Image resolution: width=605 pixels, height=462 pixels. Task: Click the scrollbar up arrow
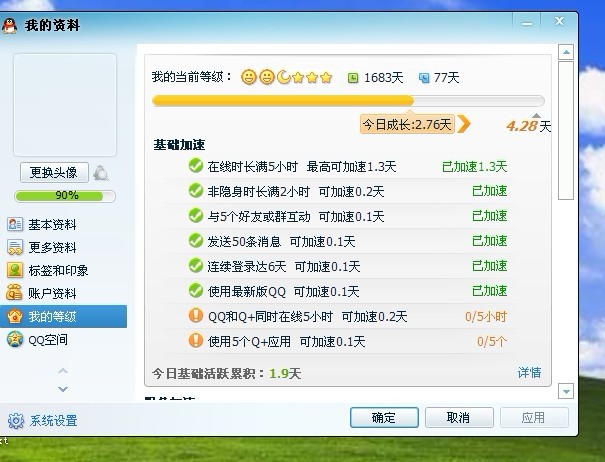pos(566,52)
